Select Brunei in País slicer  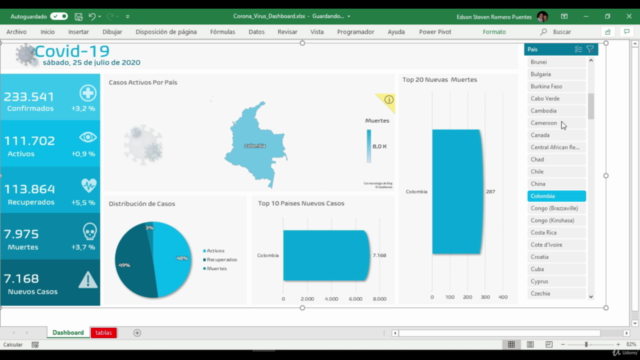pos(557,62)
